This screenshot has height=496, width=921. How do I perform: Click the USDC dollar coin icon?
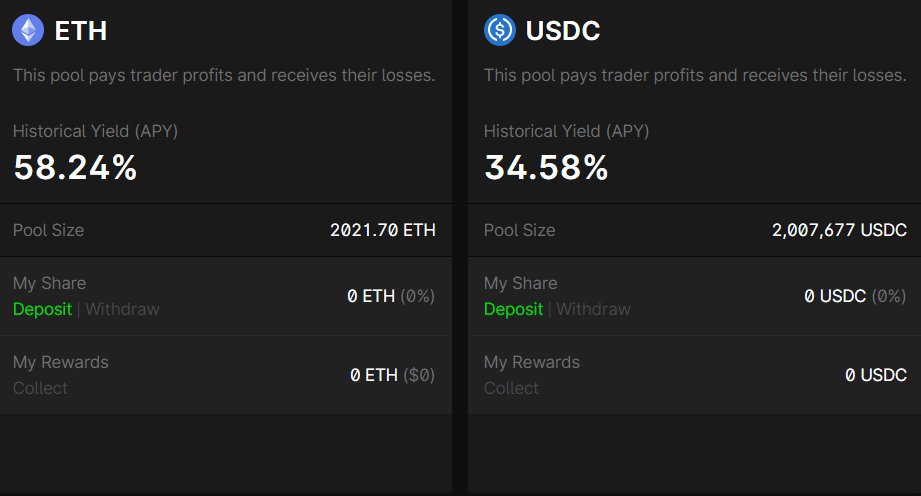tap(499, 30)
